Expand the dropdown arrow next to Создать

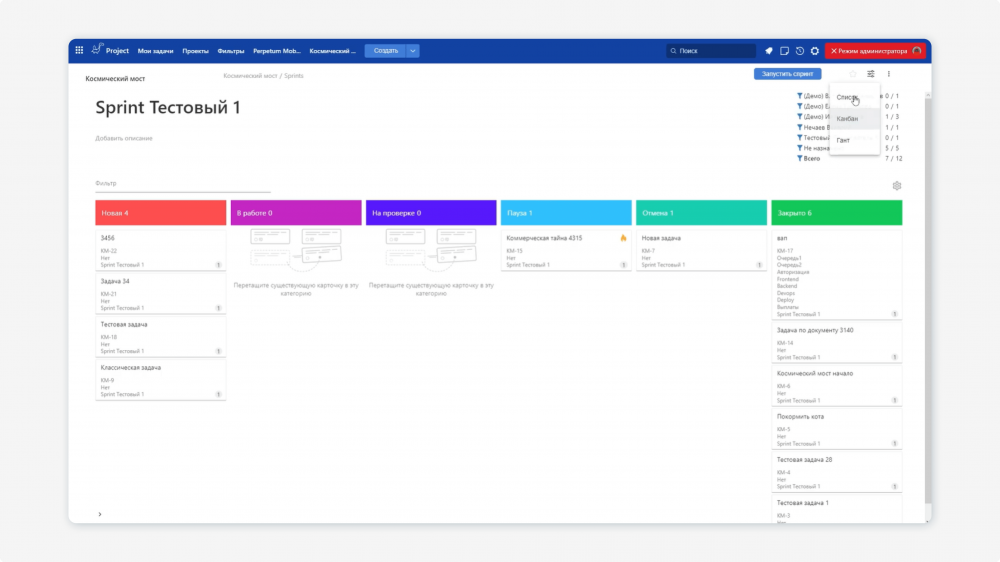pos(413,50)
